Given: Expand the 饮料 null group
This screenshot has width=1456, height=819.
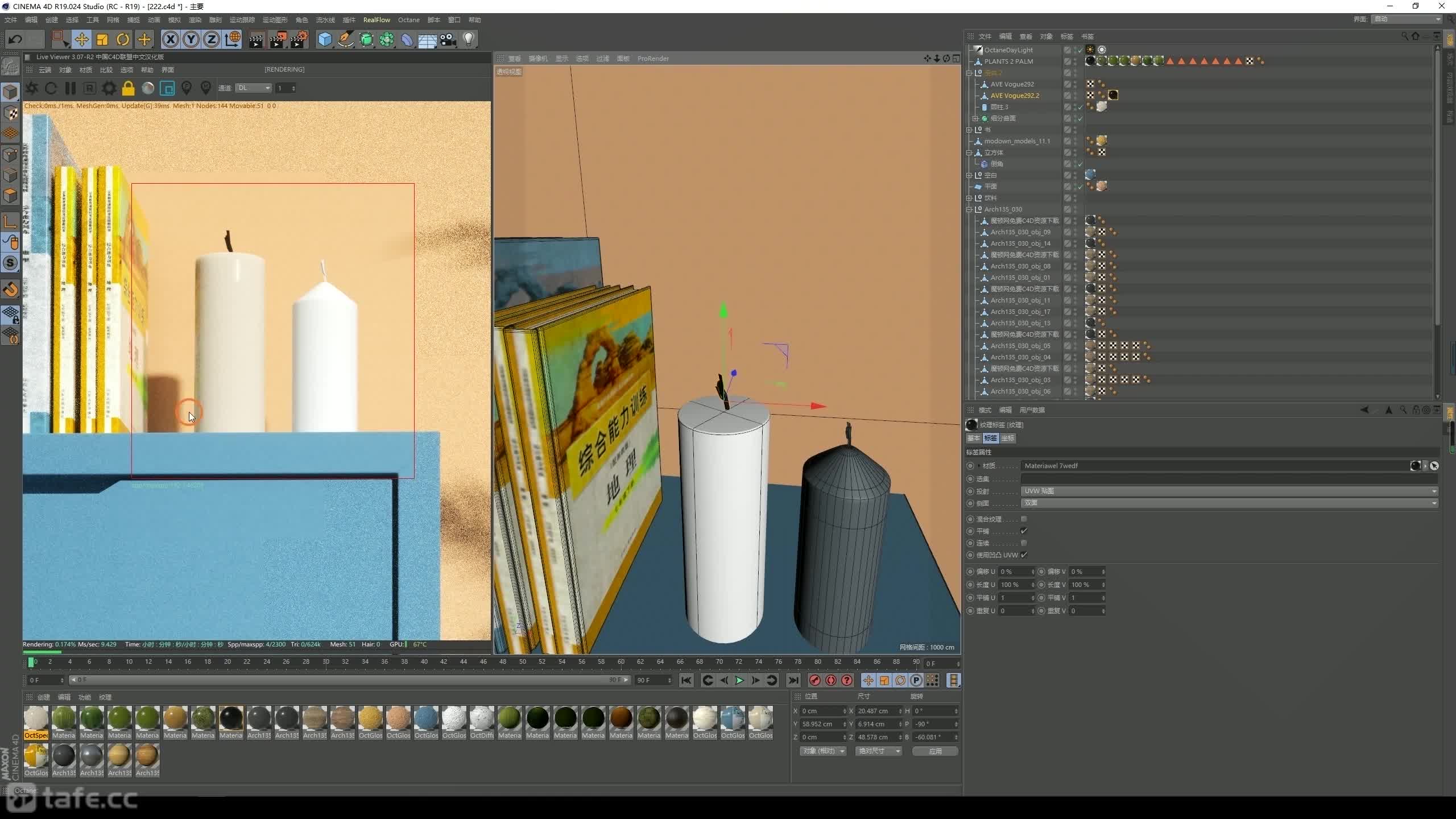Looking at the screenshot, I should coord(969,198).
